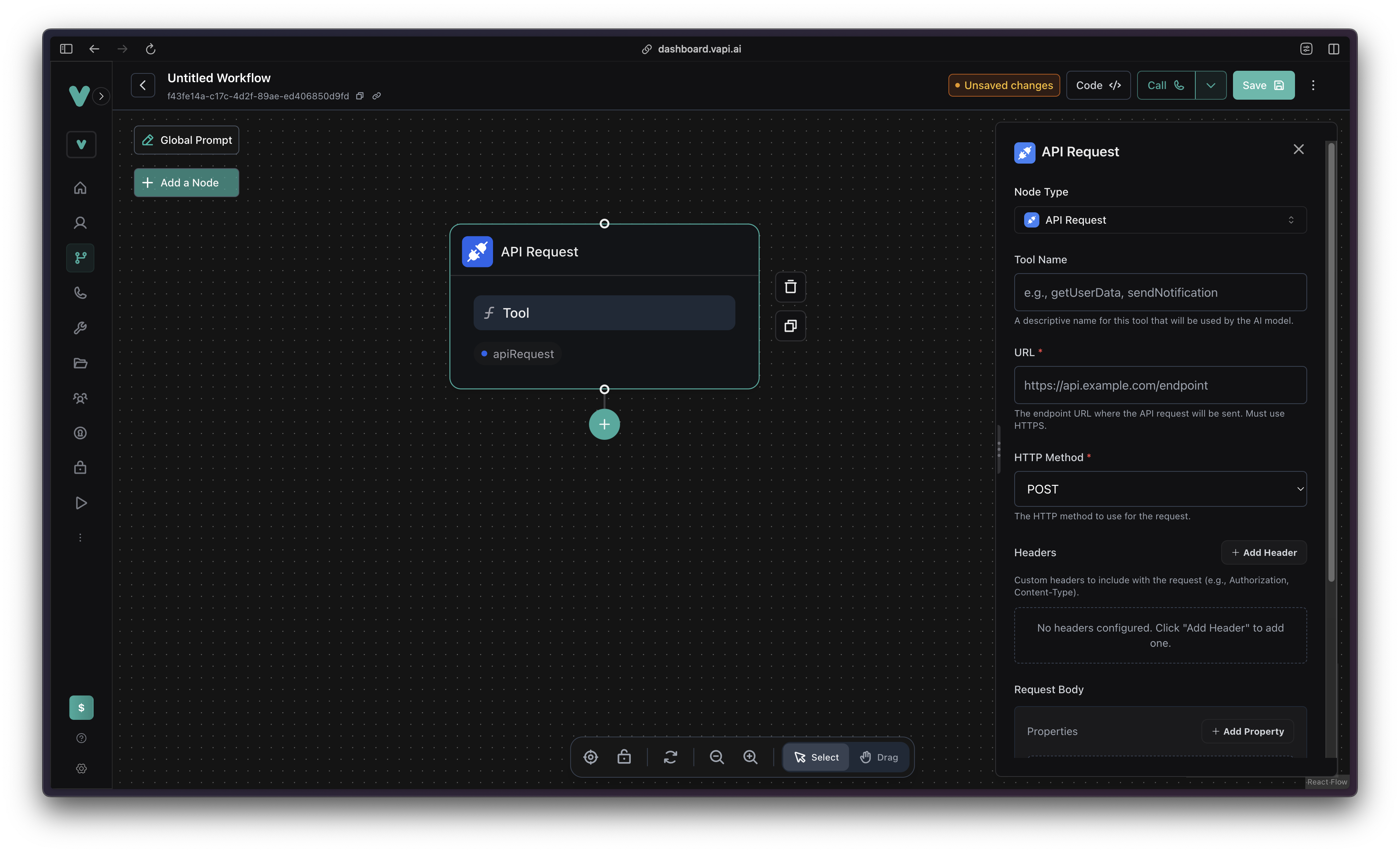Open the Squads icon in the sidebar

[80, 398]
